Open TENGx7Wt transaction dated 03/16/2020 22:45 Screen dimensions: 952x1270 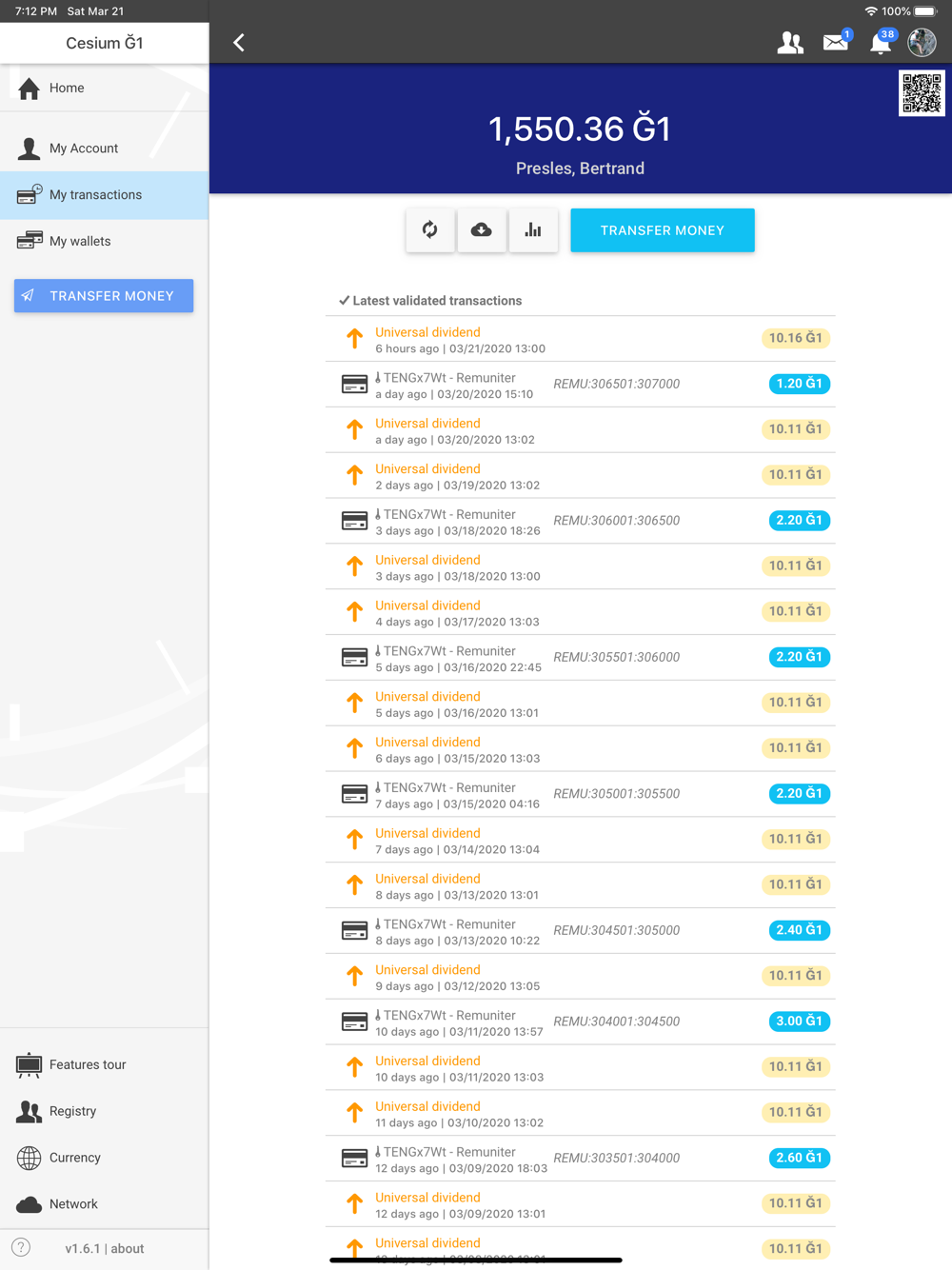pyautogui.click(x=581, y=658)
